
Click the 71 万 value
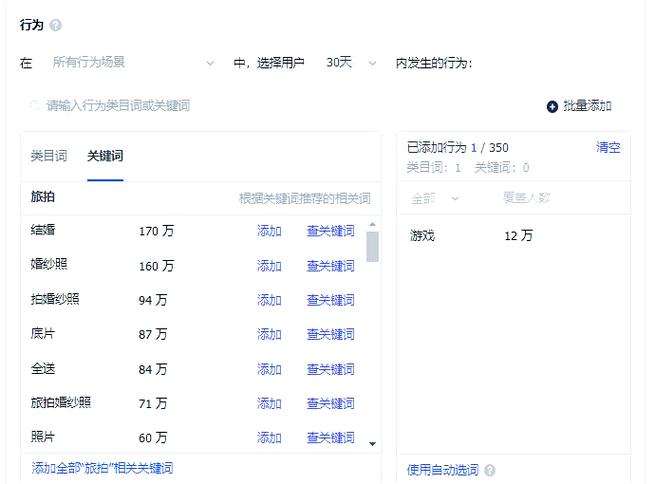tap(153, 404)
